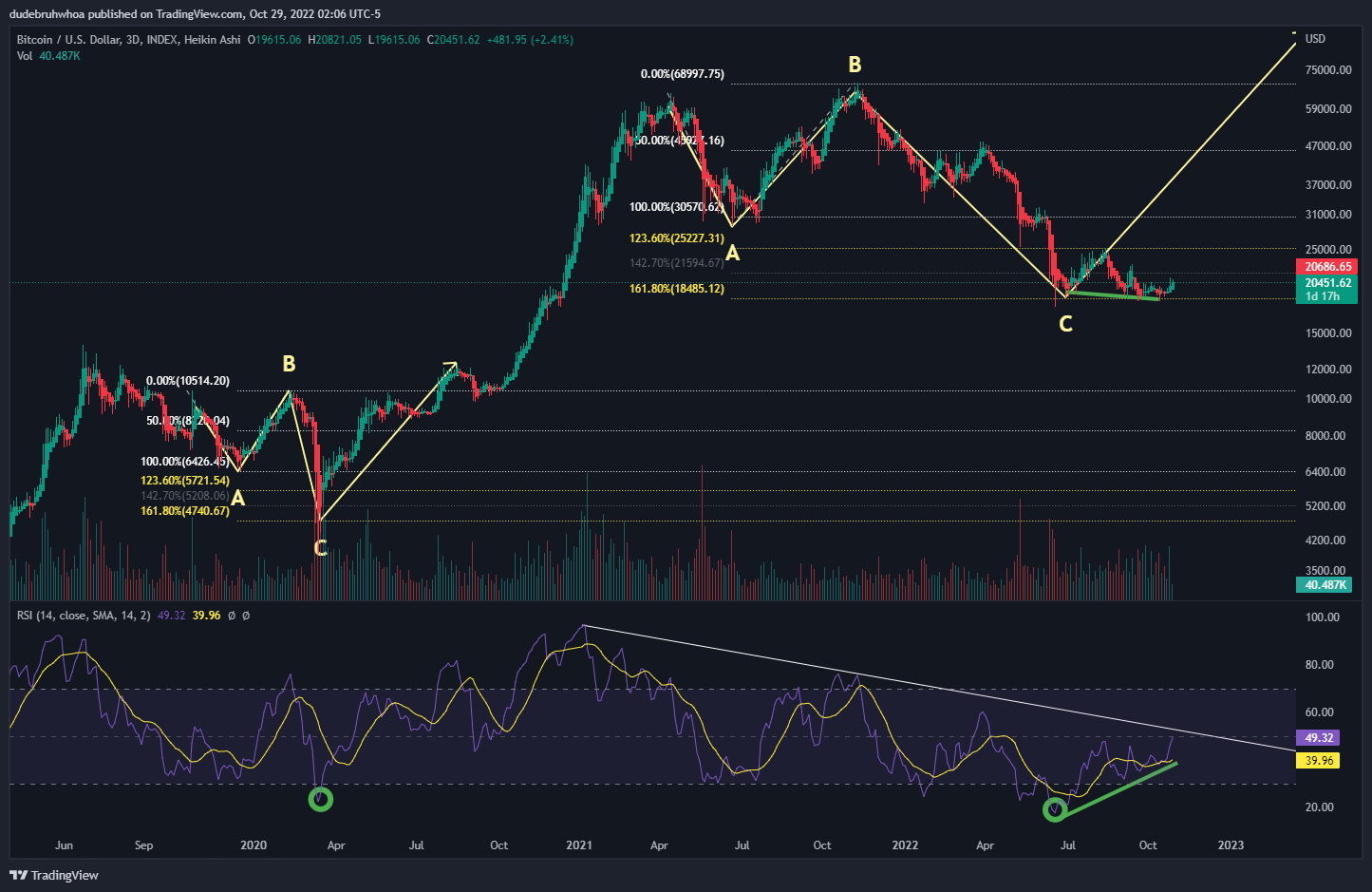
Task: Select the 0.00%(10514.20) Fibonacci label
Action: 187,382
